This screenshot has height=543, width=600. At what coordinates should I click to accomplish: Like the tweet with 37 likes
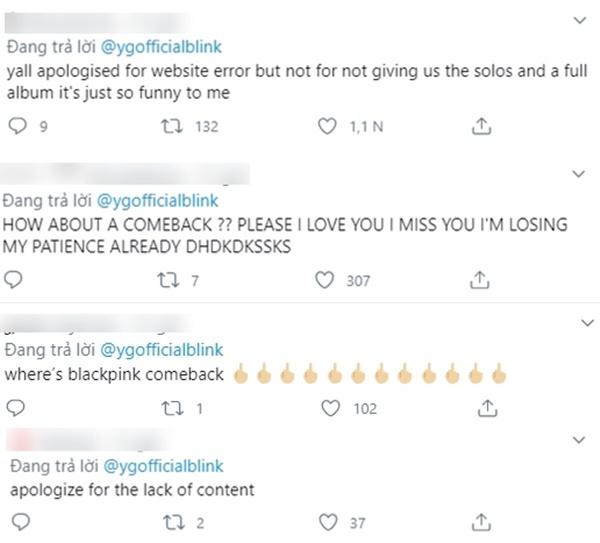pos(325,523)
